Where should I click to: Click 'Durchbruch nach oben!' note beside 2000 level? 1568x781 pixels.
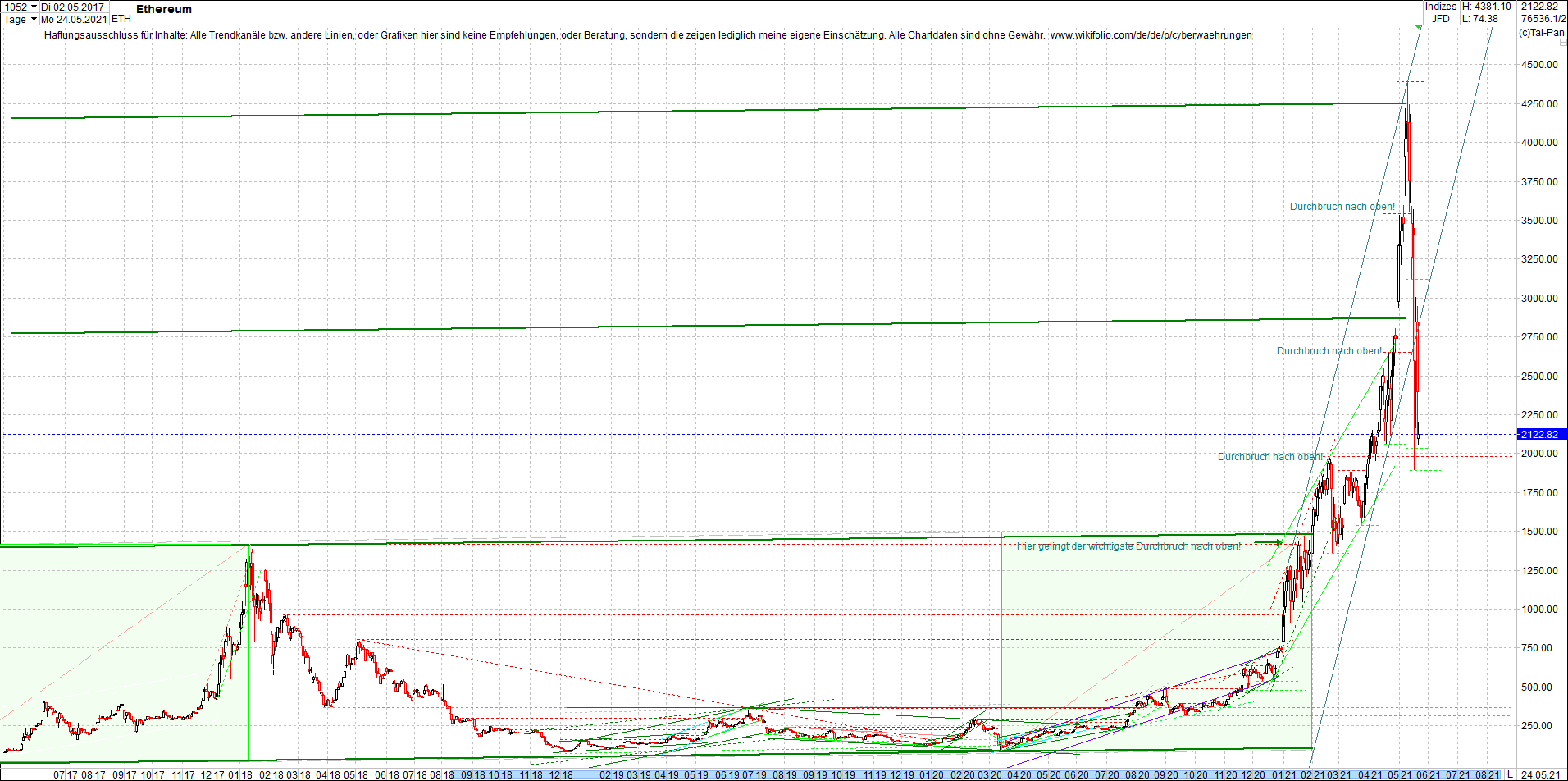click(1270, 457)
